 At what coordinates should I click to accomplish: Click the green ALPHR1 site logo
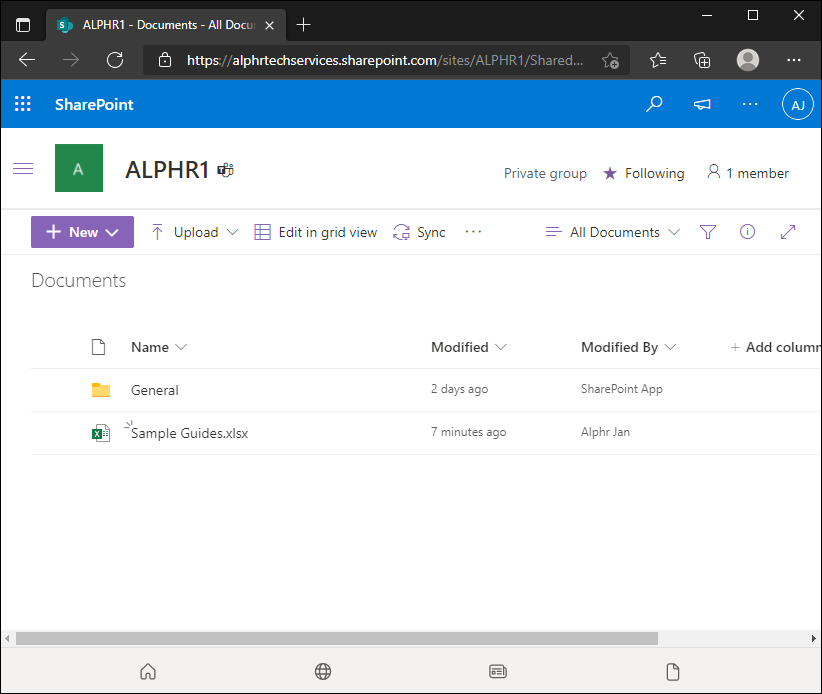click(x=79, y=168)
